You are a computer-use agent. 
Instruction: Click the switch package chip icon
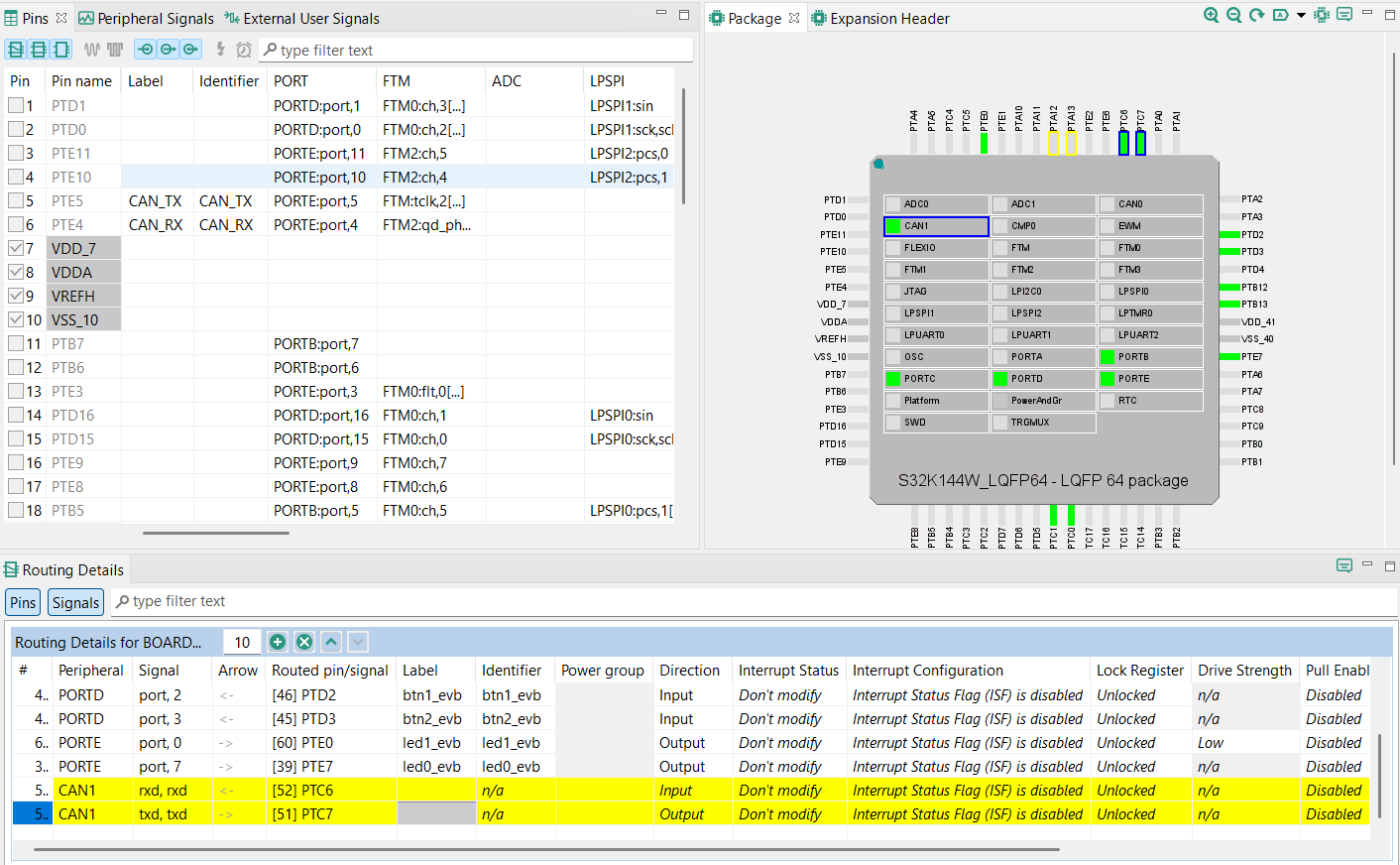(1322, 15)
